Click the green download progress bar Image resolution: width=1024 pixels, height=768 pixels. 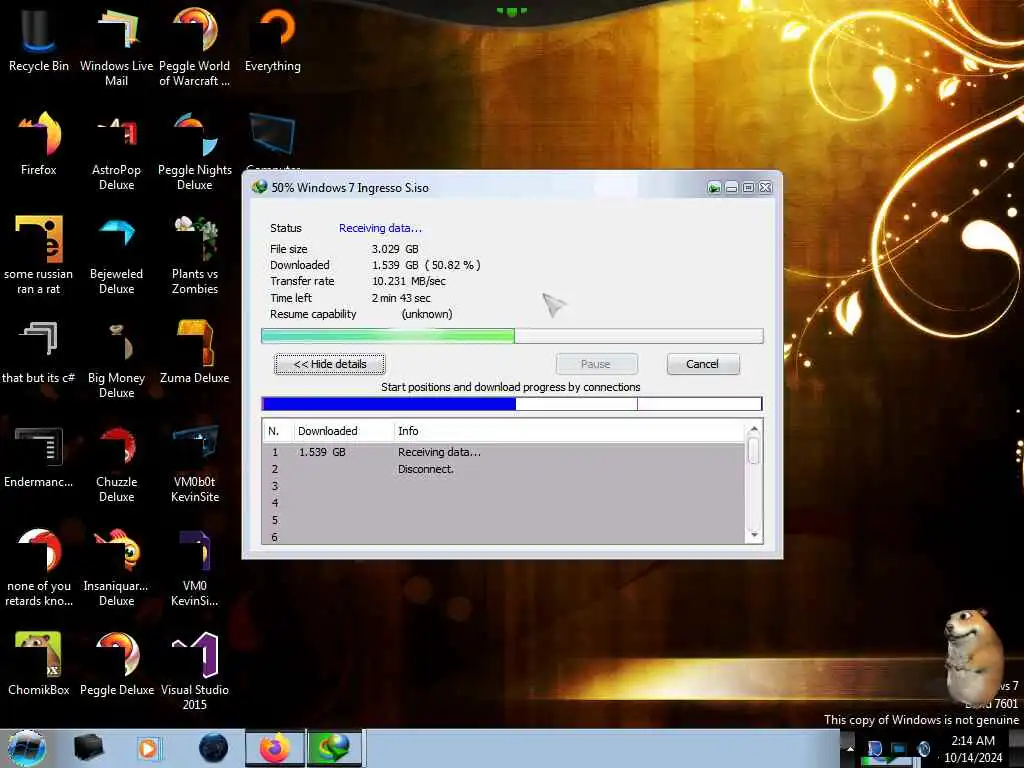coord(512,336)
